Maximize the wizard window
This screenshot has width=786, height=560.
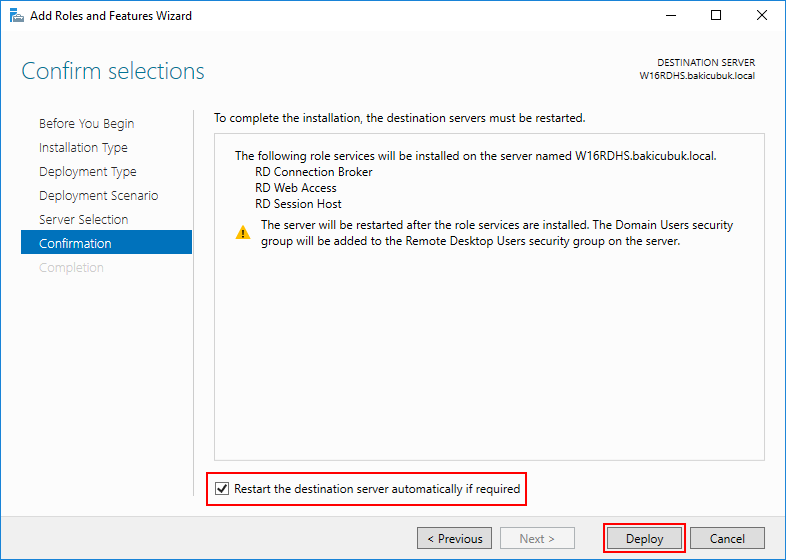716,16
